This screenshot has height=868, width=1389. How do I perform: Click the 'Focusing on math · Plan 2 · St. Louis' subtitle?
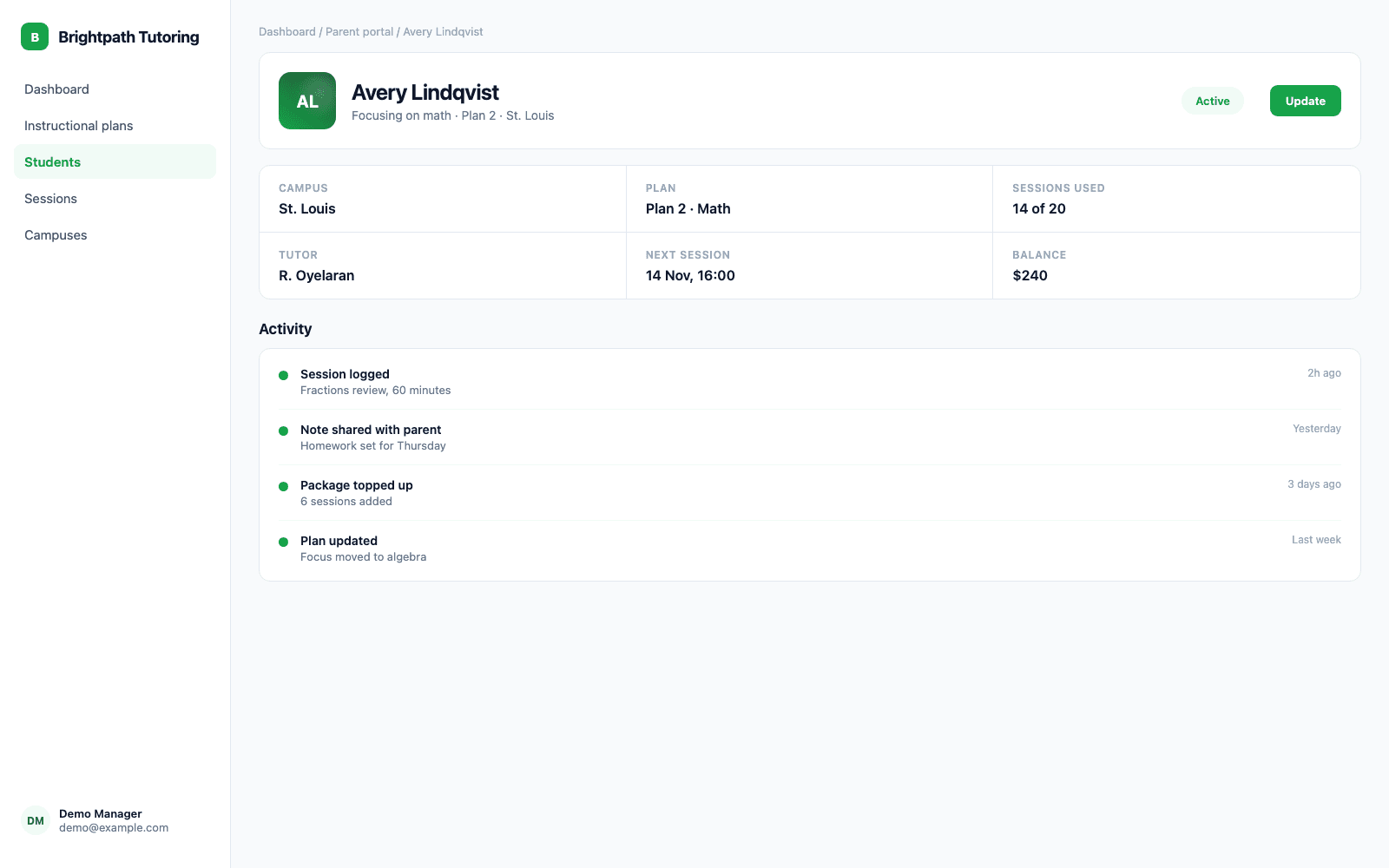pos(452,115)
